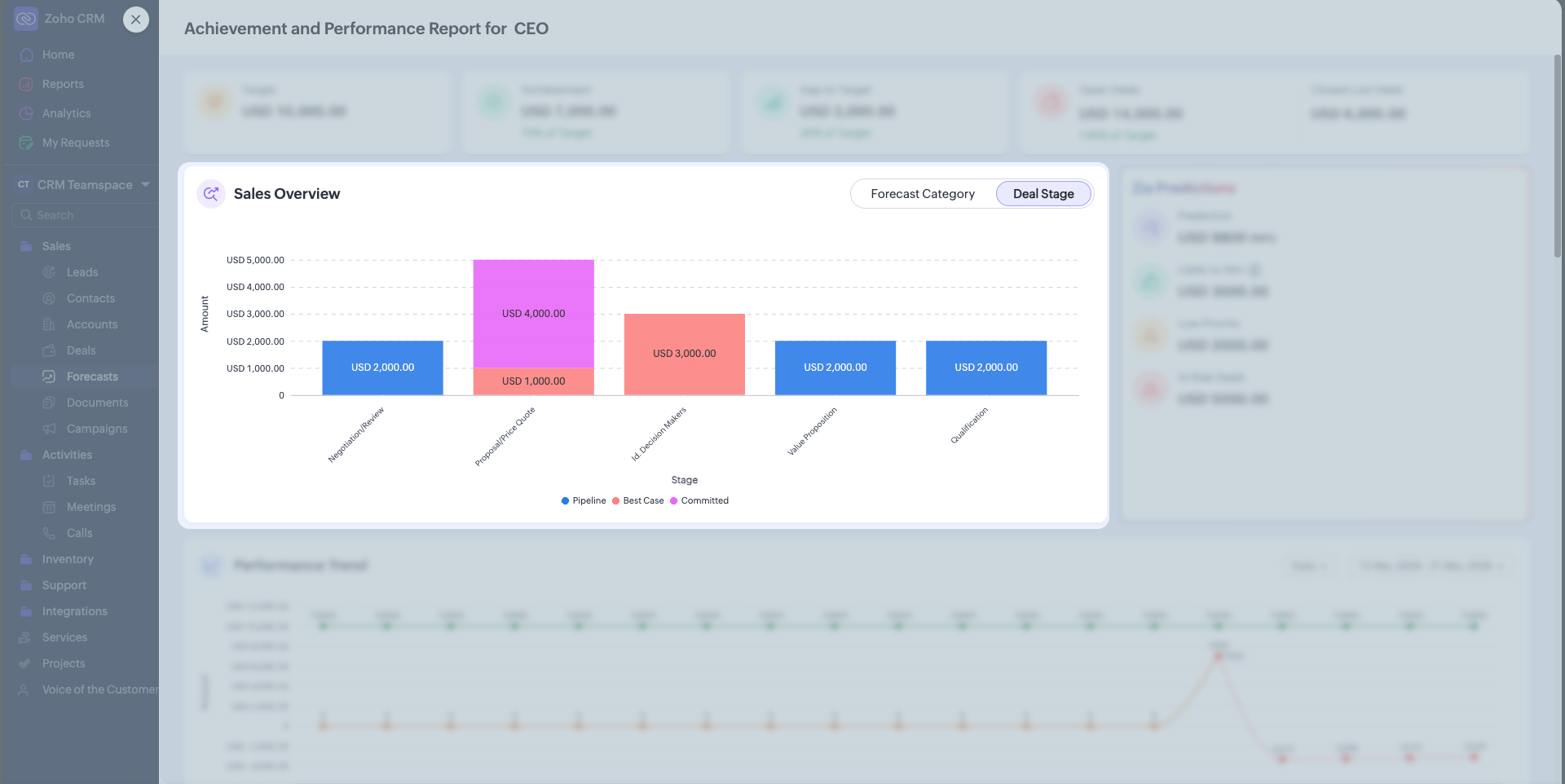Click the Value Proposition bar
Image resolution: width=1565 pixels, height=784 pixels.
pos(835,368)
